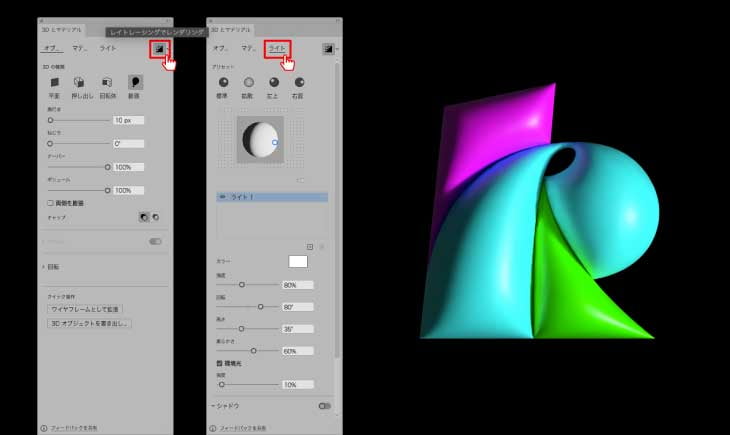Viewport: 730px width, 435px height.
Task: Click the 3D オブジェクトを書き出し button
Action: (91, 323)
